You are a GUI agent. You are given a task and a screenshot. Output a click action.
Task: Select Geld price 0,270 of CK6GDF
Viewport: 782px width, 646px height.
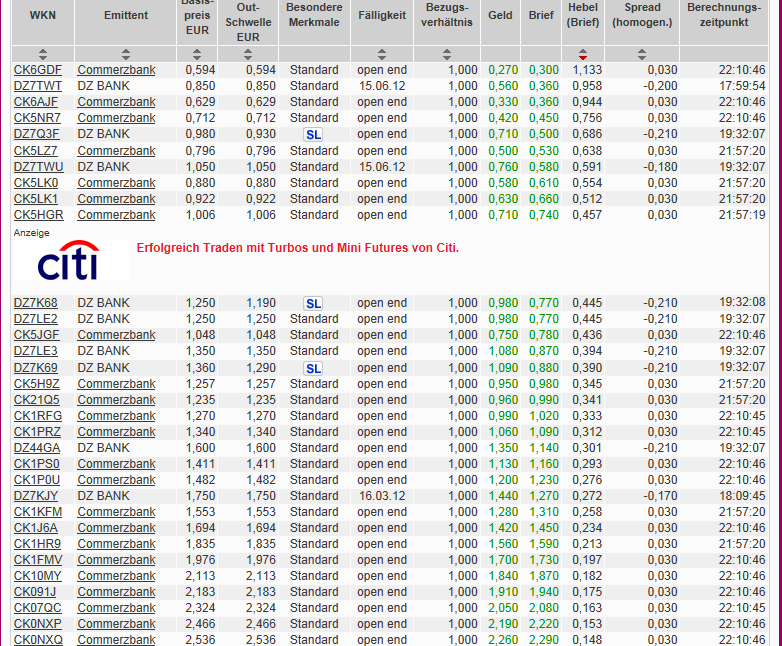click(x=503, y=70)
